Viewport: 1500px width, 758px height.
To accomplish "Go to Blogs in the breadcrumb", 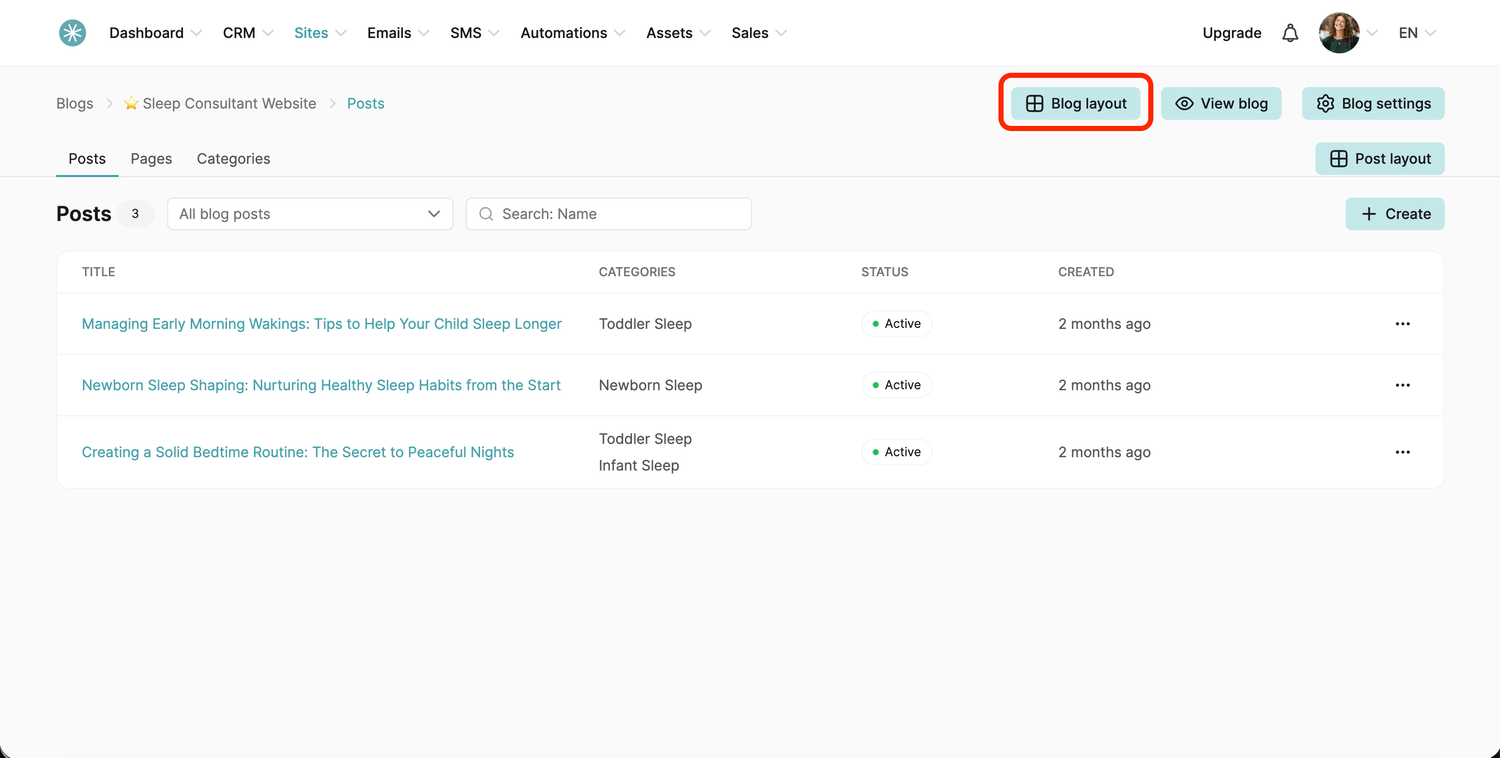I will [75, 104].
